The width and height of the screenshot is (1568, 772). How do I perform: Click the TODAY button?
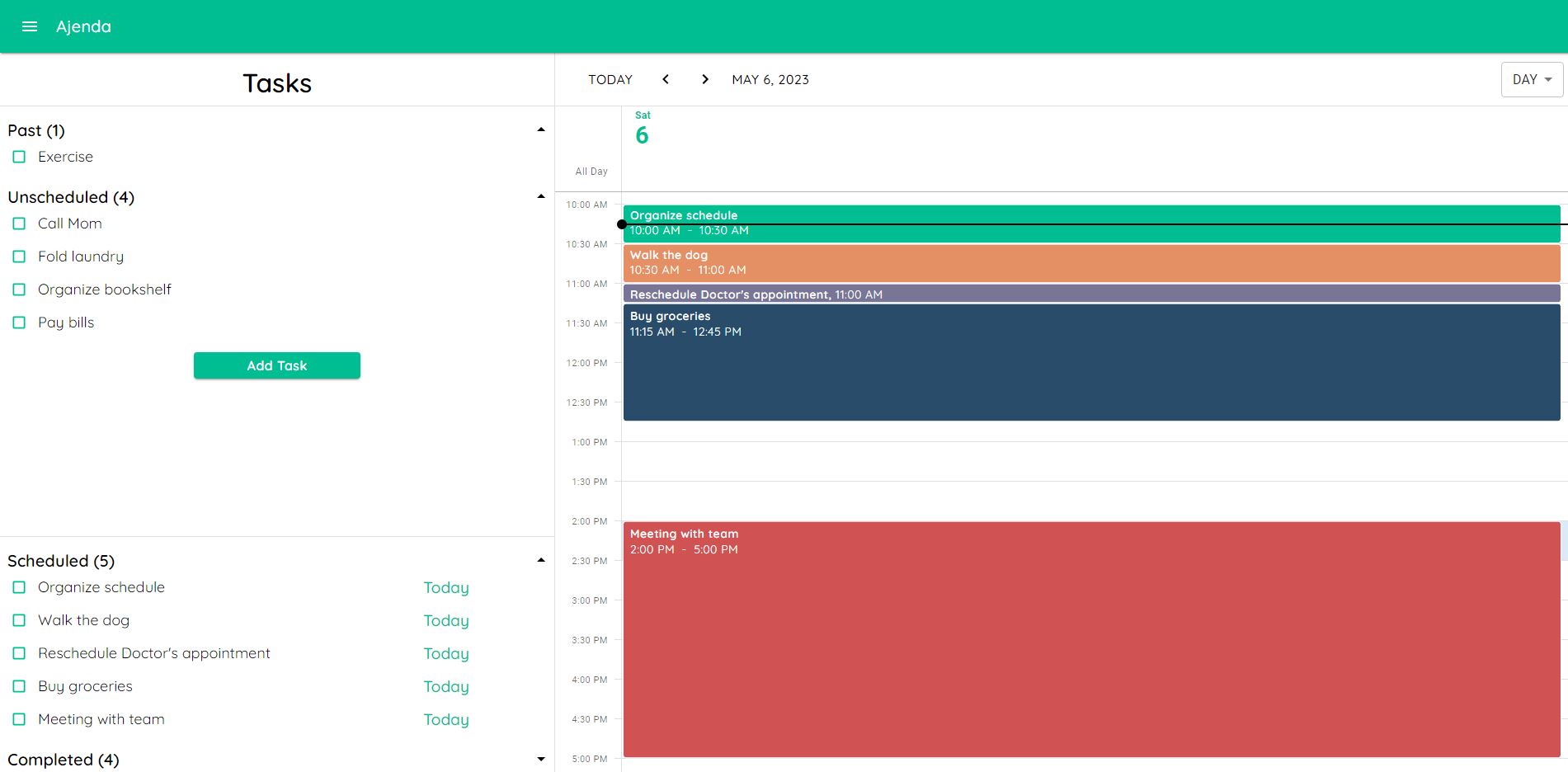pos(610,79)
